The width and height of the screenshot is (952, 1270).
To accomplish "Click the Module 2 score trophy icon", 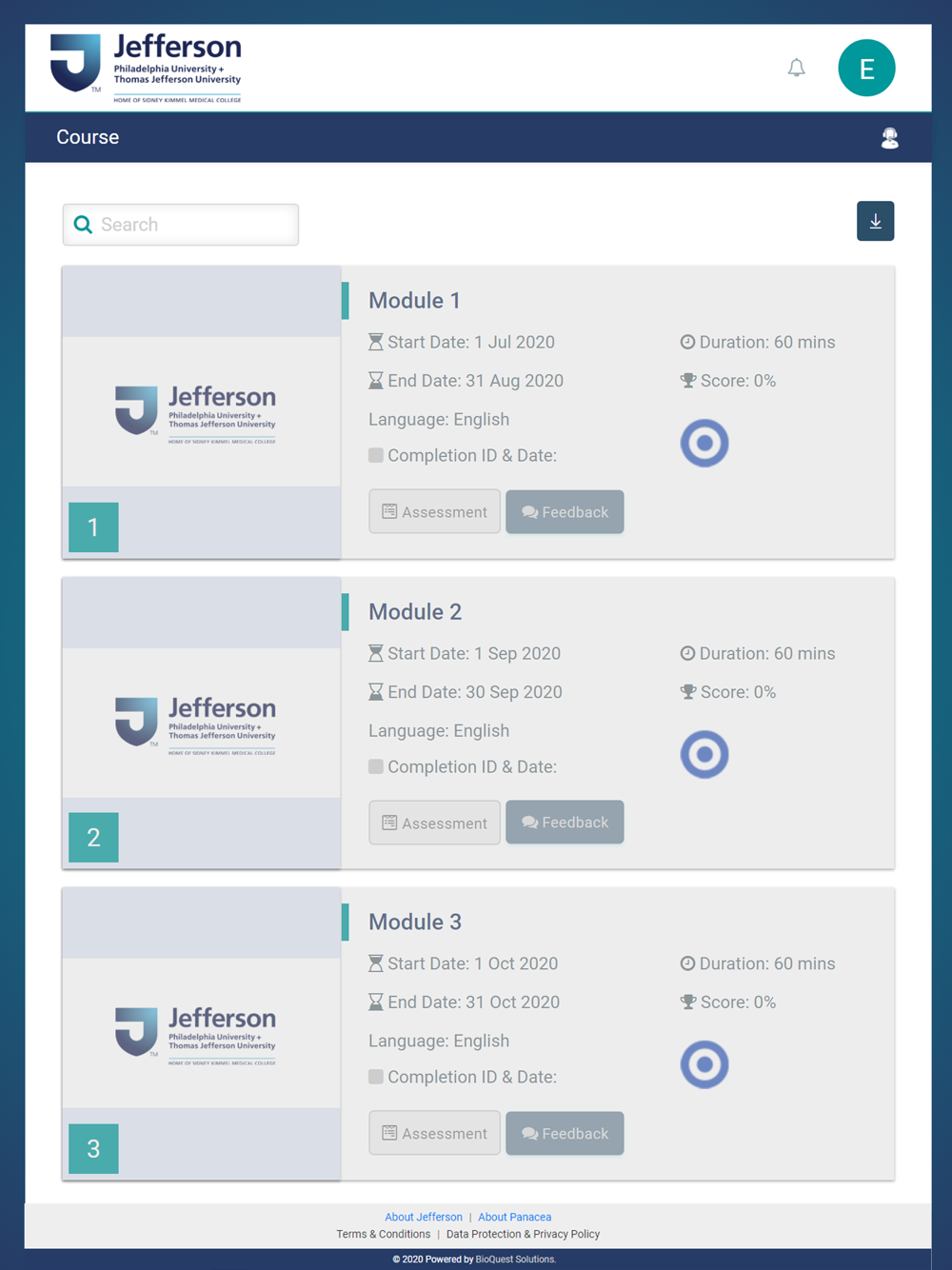I will [688, 692].
